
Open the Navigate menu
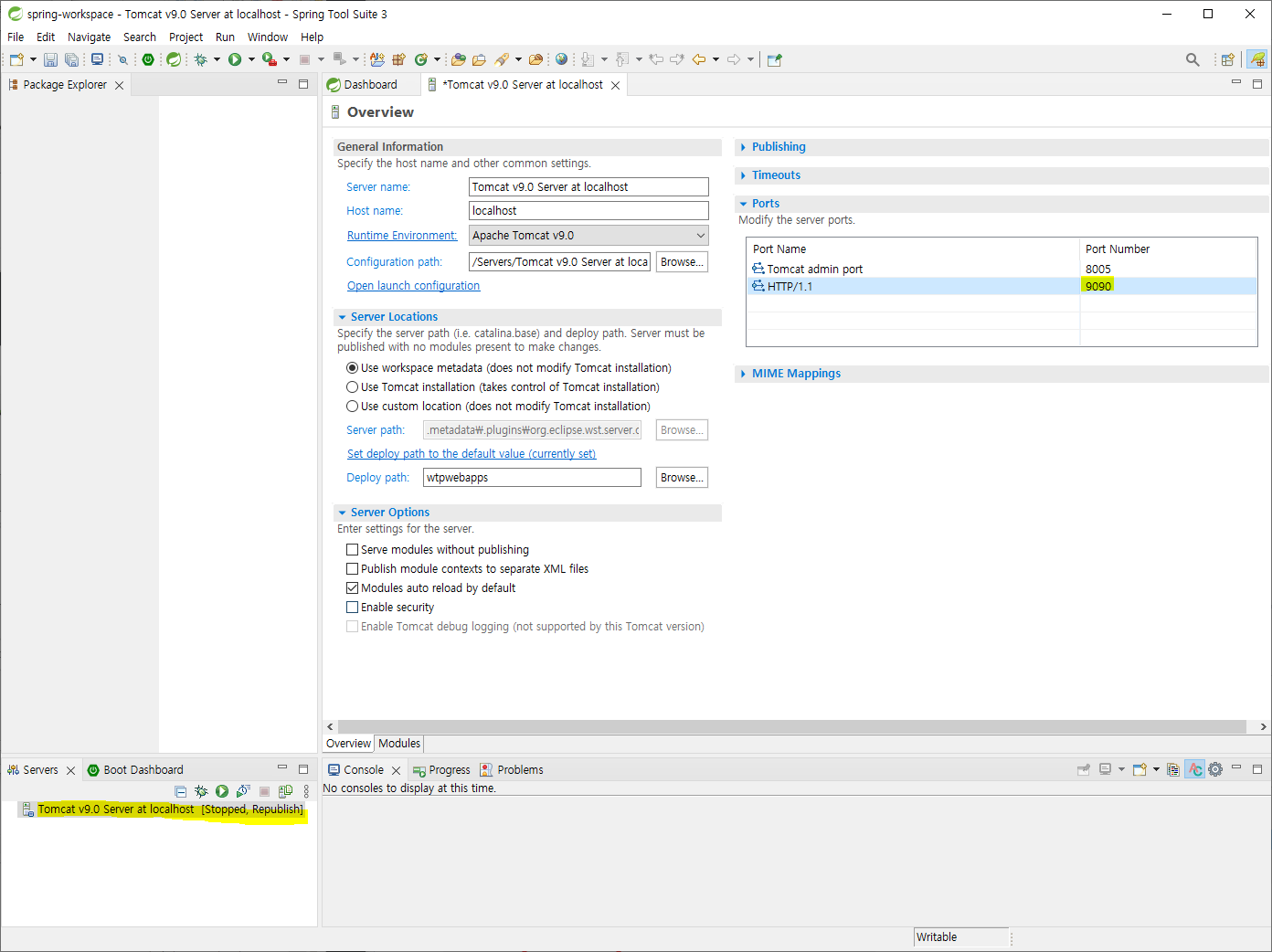click(x=89, y=37)
